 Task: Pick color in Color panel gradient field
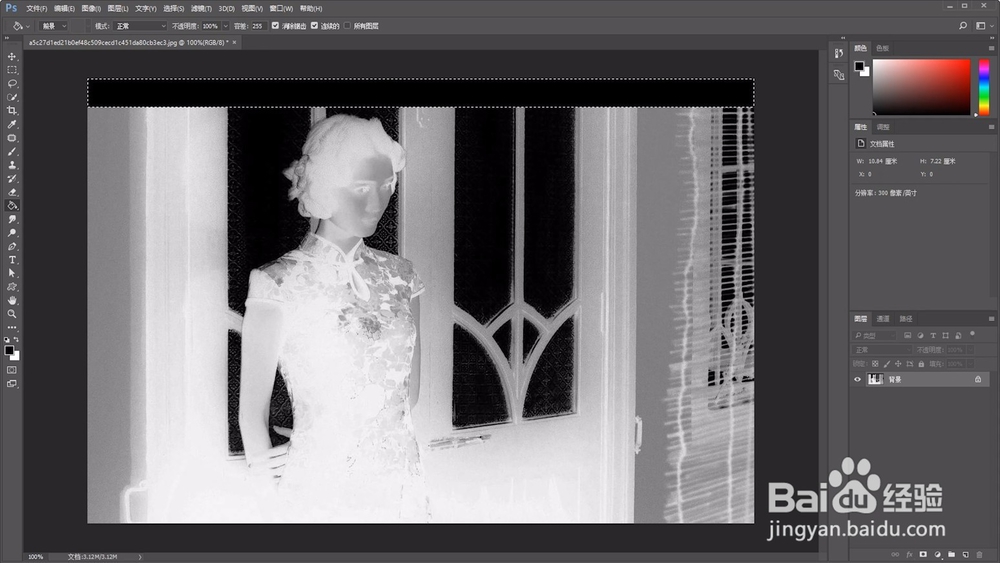click(922, 87)
